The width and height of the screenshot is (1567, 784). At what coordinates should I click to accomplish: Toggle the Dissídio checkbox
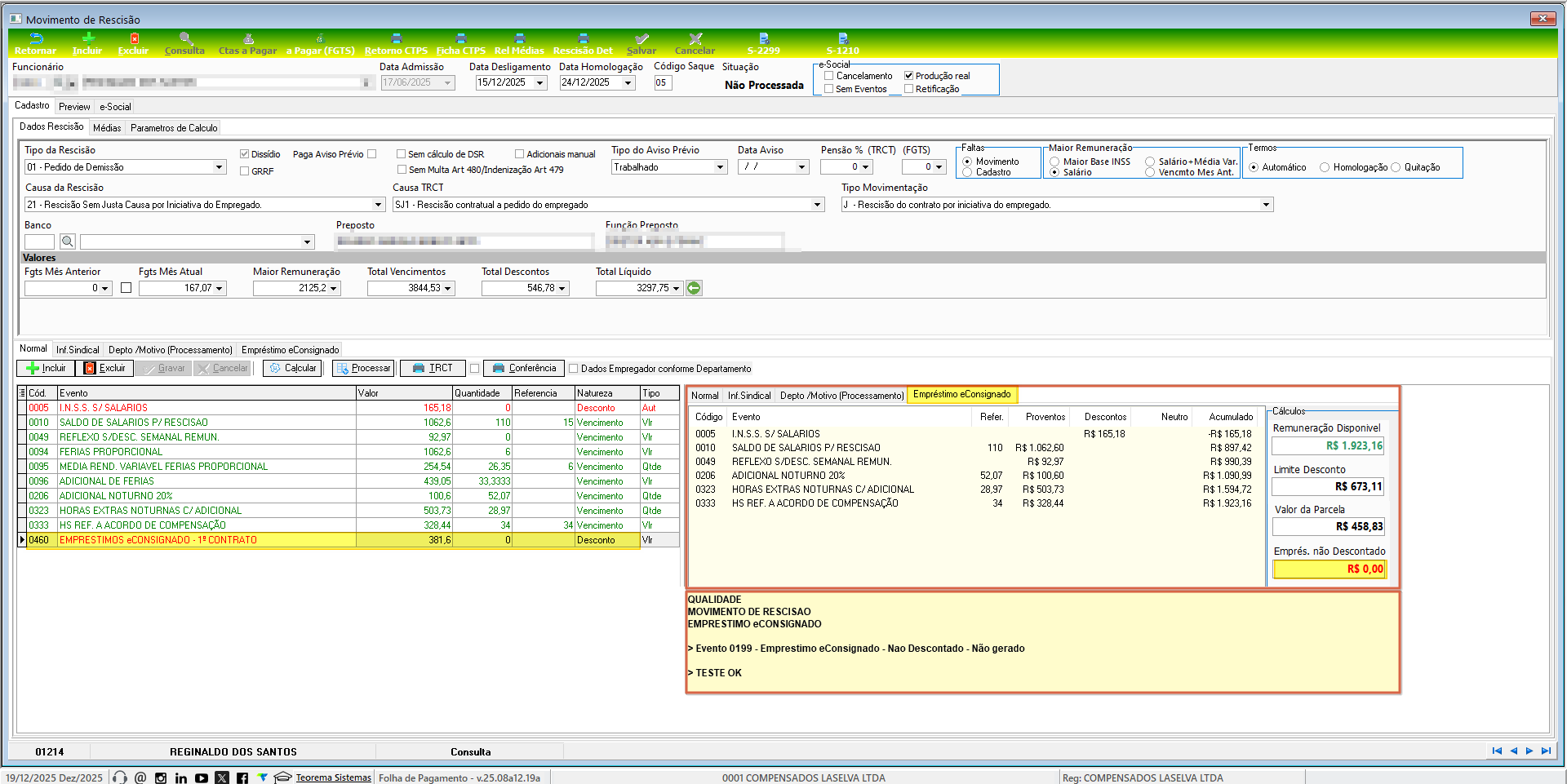pos(245,154)
